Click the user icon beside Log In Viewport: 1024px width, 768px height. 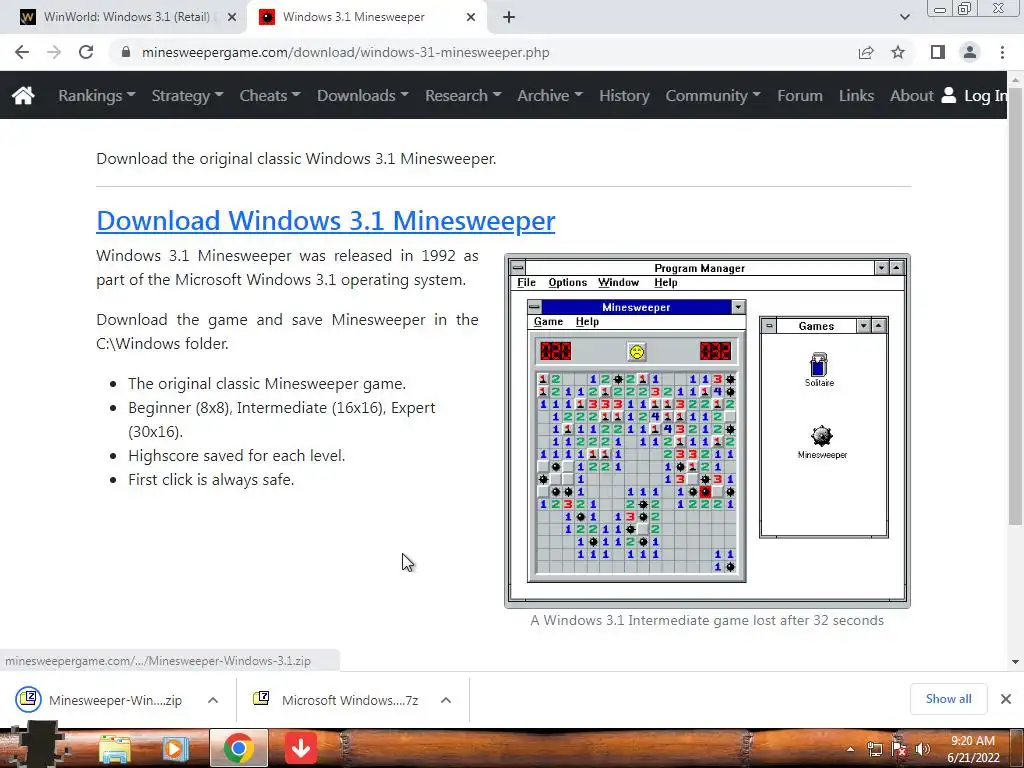(949, 95)
